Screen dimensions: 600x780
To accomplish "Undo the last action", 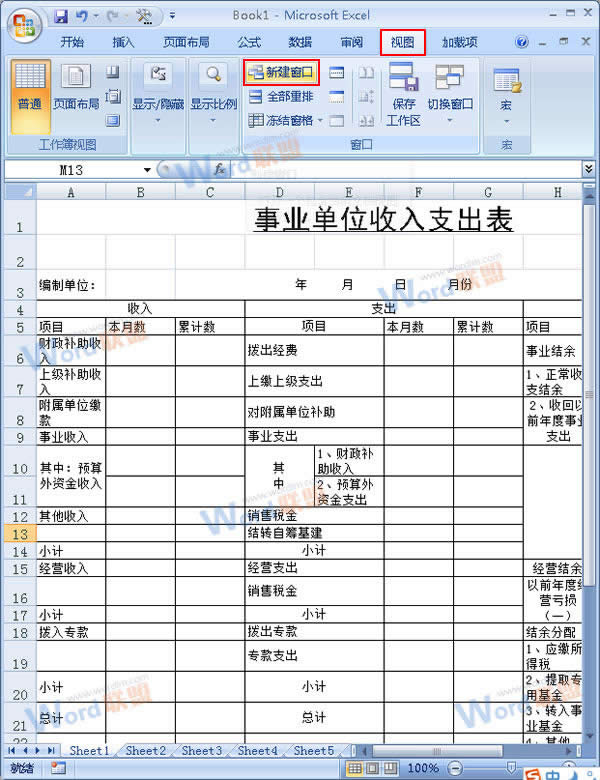I will [82, 17].
